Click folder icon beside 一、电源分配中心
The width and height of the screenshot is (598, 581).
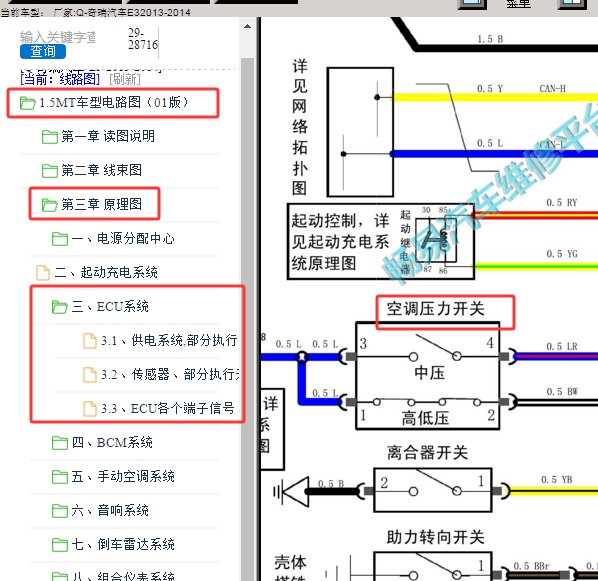60,239
